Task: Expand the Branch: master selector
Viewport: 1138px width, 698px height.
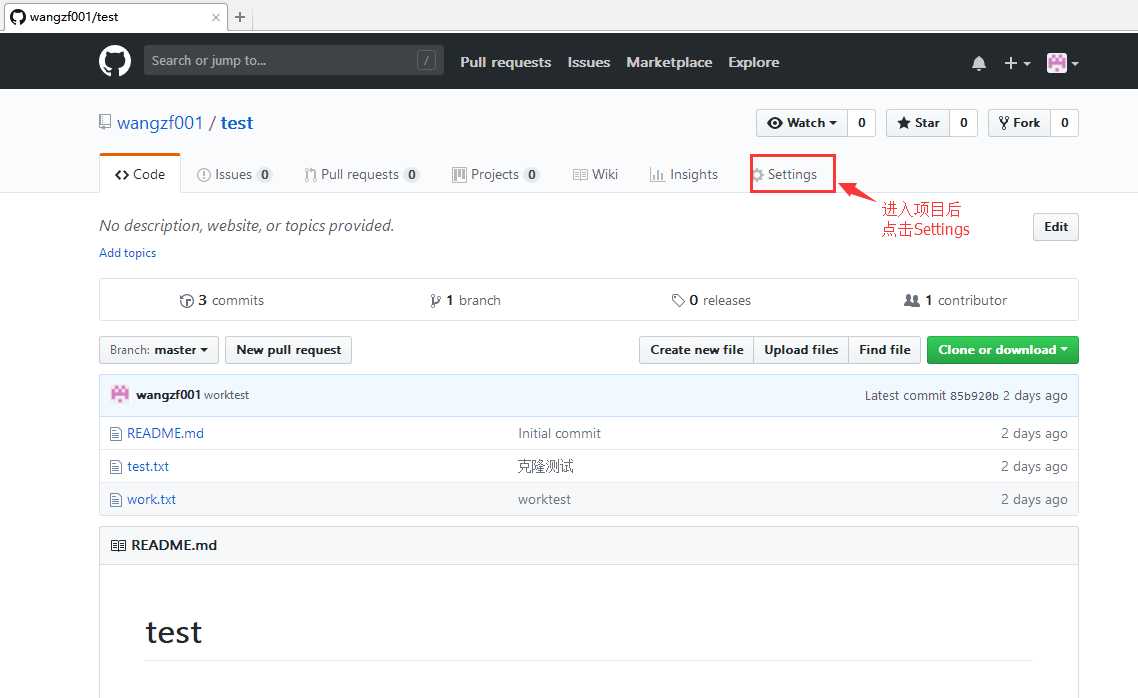Action: (x=159, y=350)
